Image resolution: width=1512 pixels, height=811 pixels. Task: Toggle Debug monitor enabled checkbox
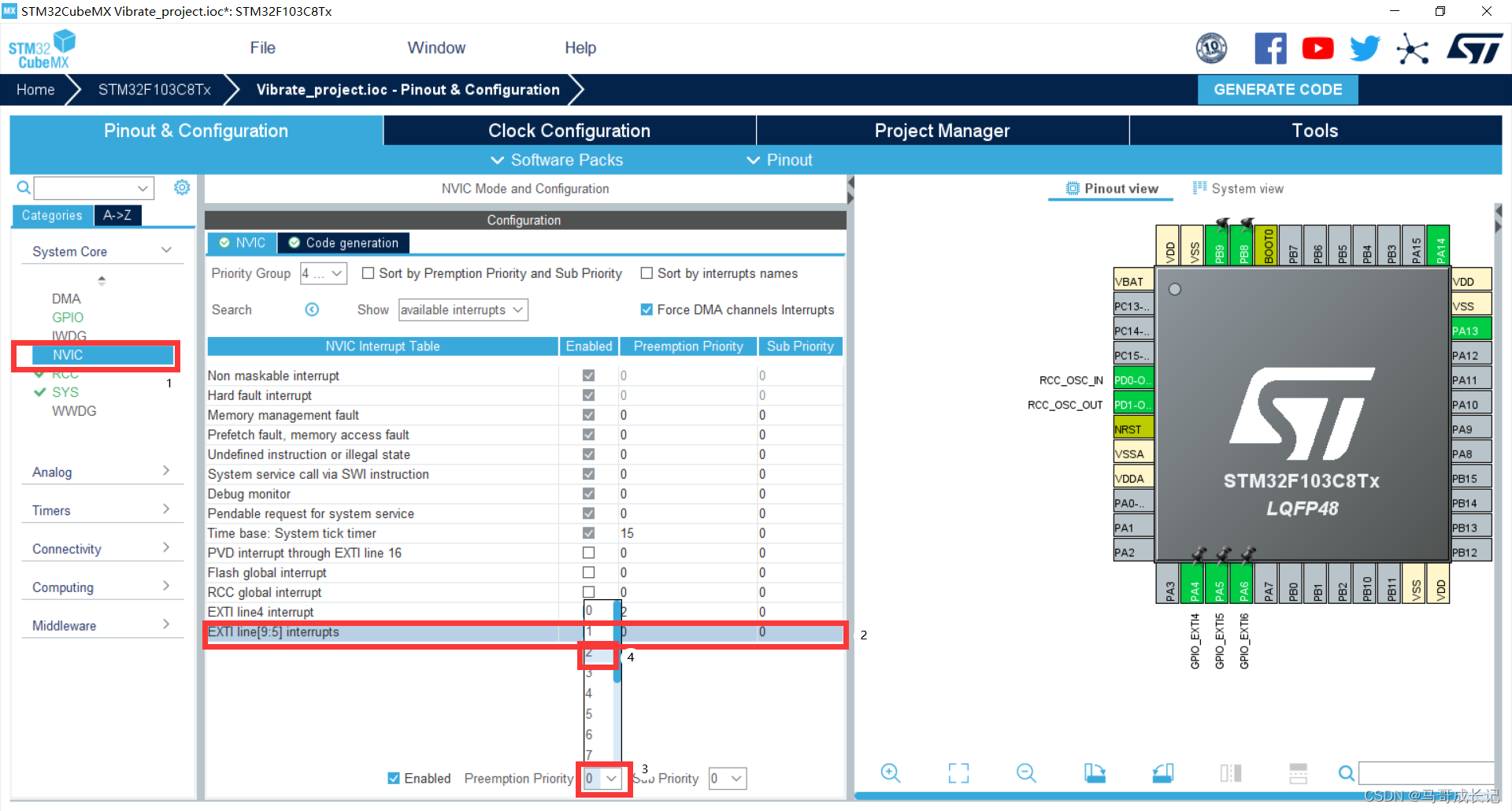tap(588, 494)
